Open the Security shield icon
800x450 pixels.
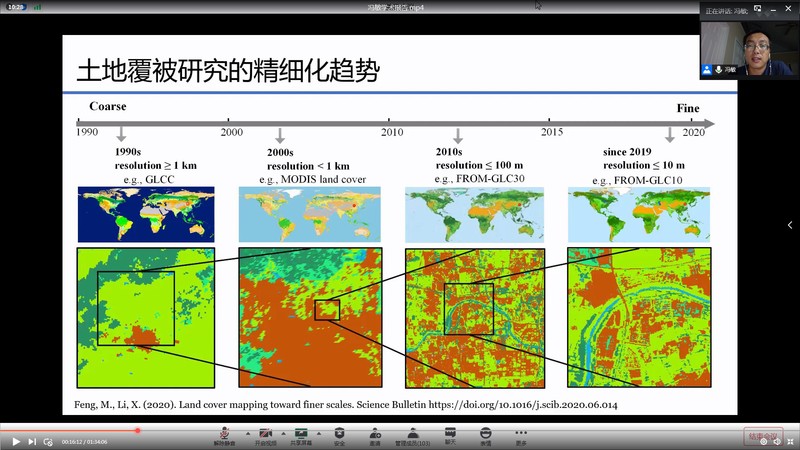[339, 434]
